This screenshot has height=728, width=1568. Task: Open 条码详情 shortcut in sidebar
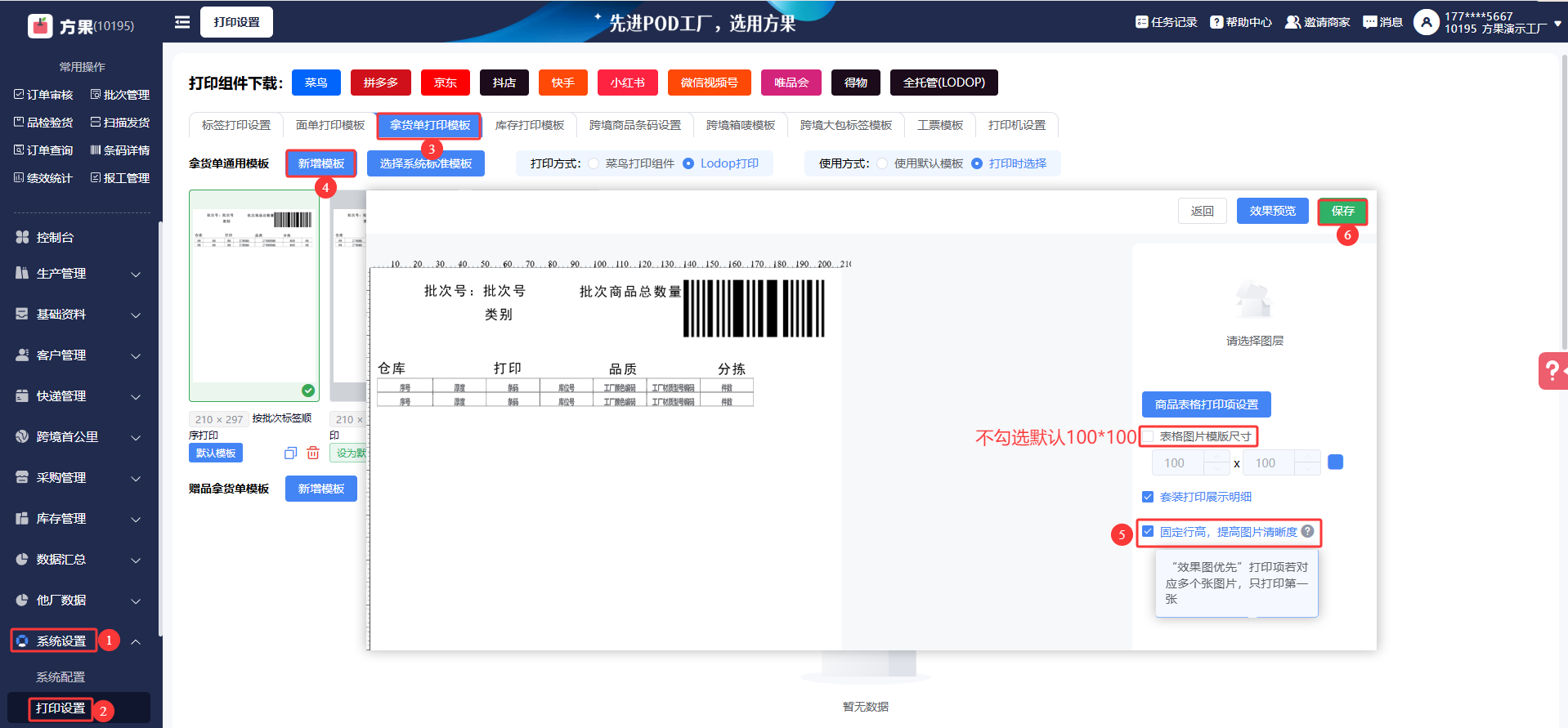[x=120, y=150]
